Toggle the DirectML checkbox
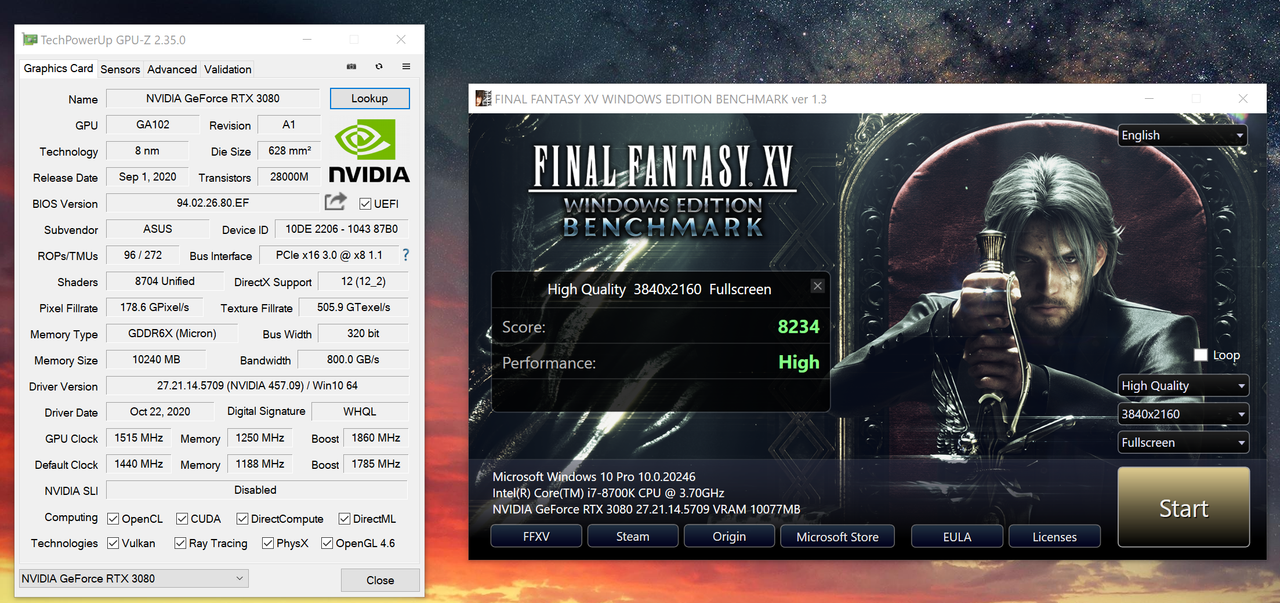Screen dimensions: 1280x603 click(x=344, y=518)
